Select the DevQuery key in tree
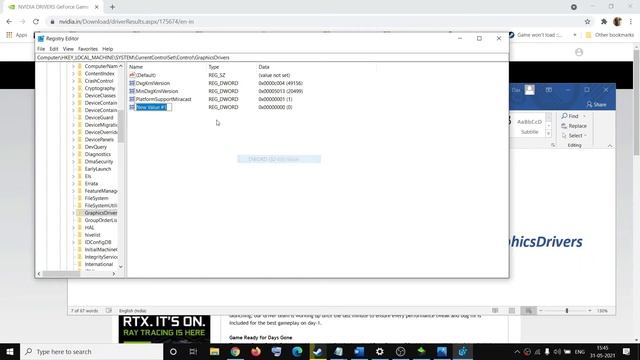 pos(96,147)
